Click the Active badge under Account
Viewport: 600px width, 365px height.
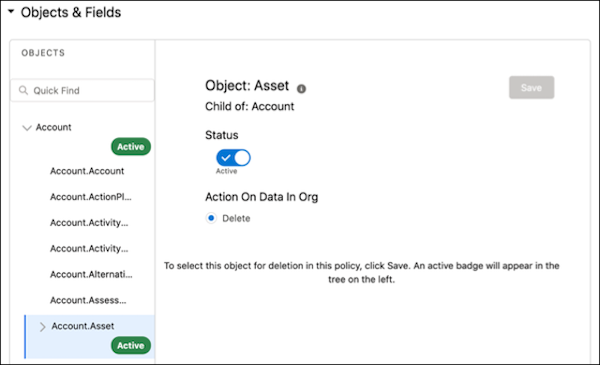coord(131,147)
